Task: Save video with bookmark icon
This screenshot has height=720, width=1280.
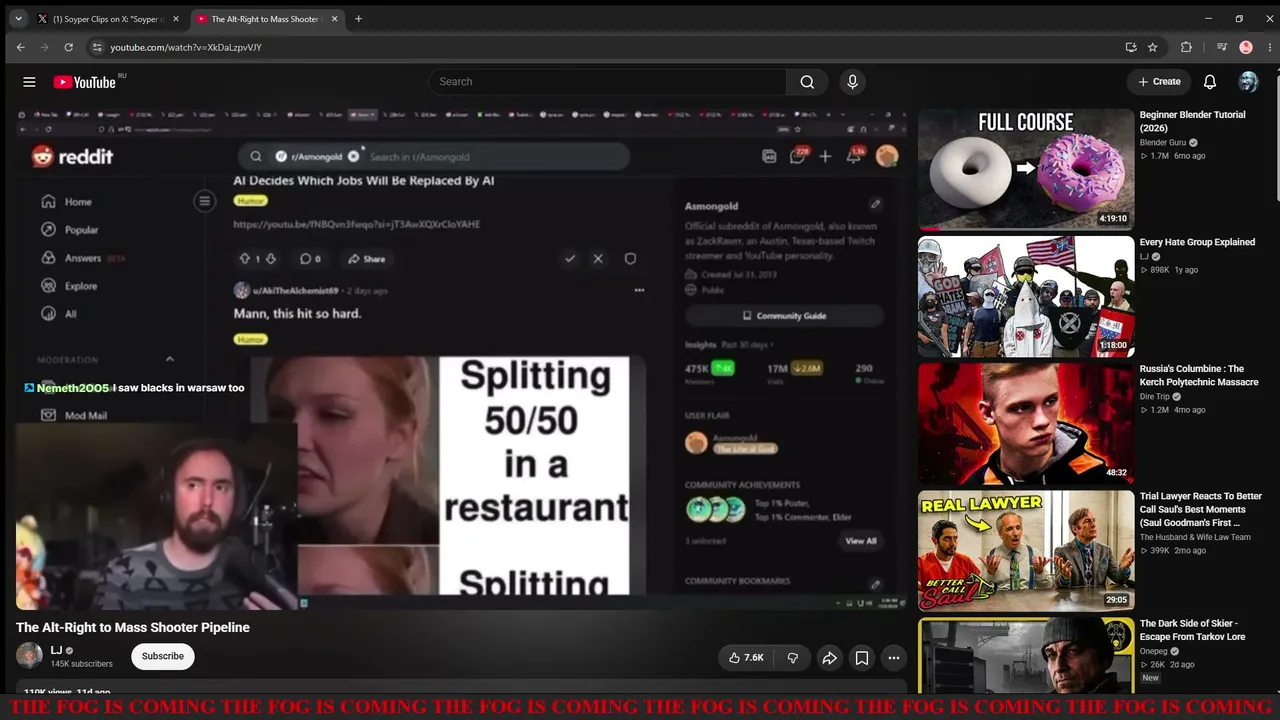Action: tap(861, 658)
